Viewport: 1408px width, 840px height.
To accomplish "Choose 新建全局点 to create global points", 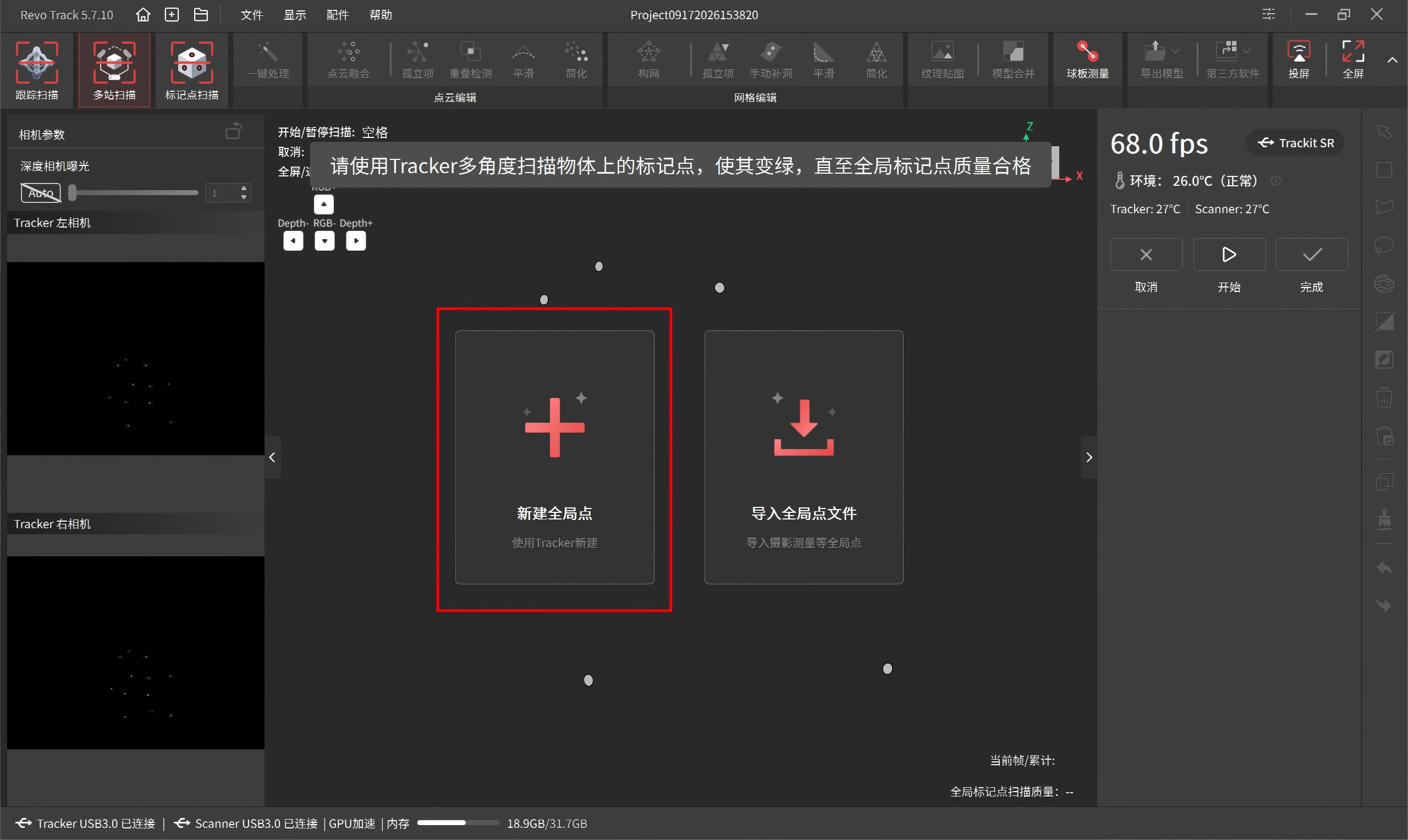I will click(x=554, y=457).
